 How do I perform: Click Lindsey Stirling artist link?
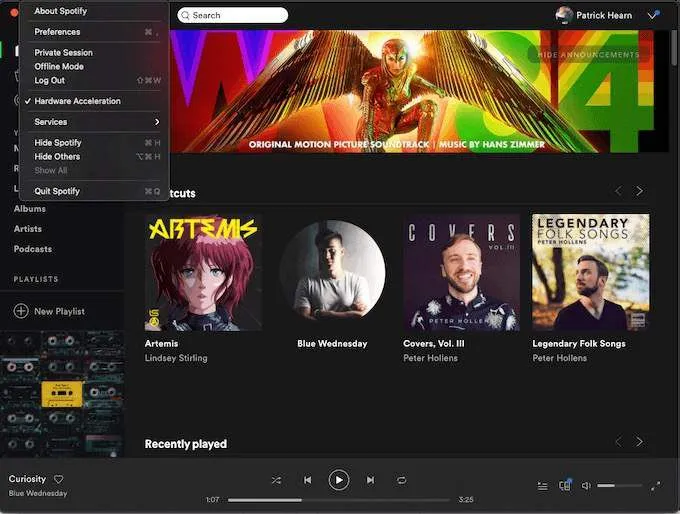pos(176,358)
